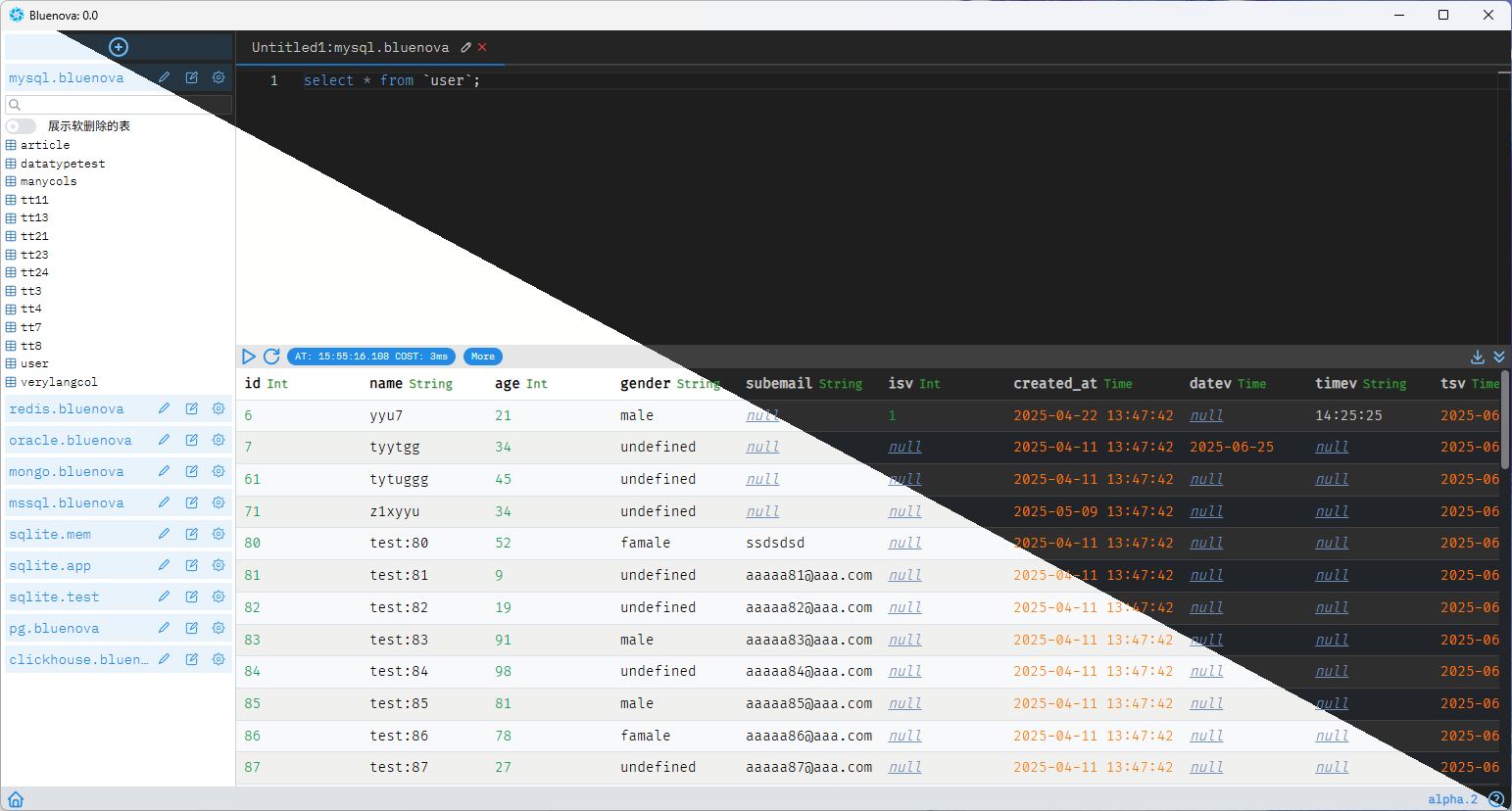This screenshot has width=1512, height=811.
Task: Click the refresh query results icon
Action: (271, 357)
